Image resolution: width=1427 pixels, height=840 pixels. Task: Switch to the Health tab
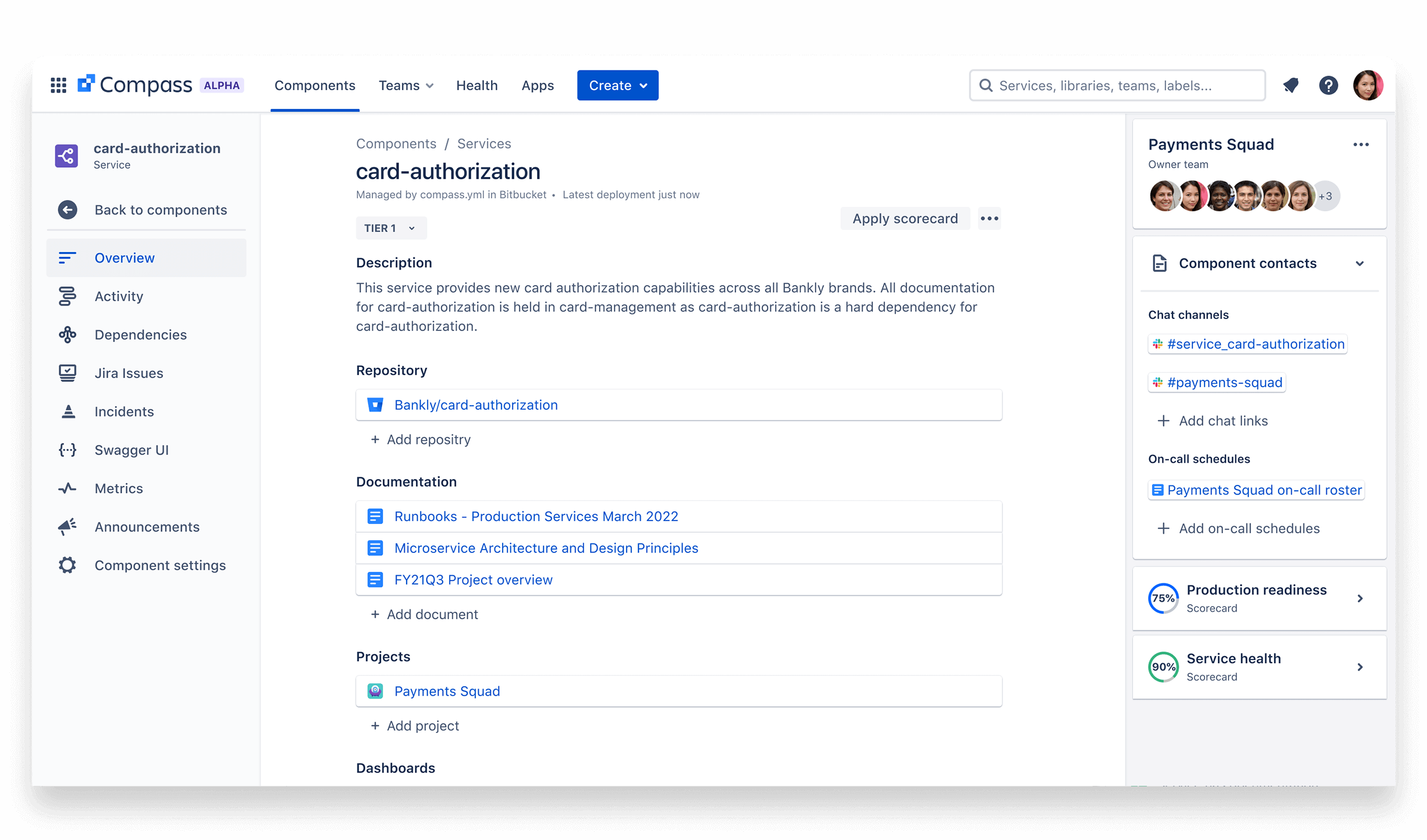pos(476,86)
